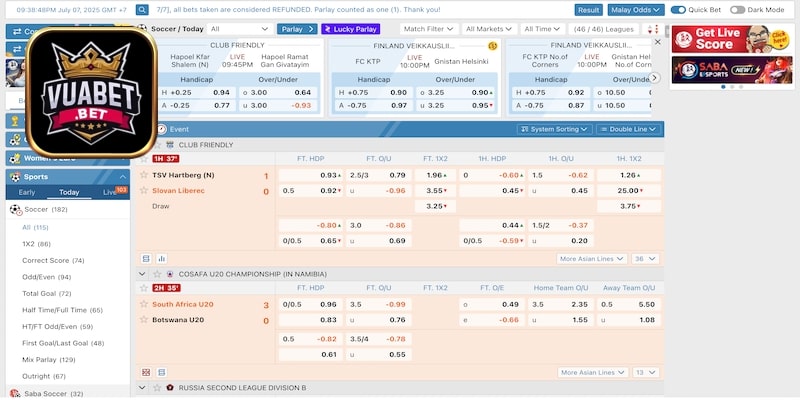Screen dimensions: 800x400
Task: Click the Saba Soccer icon in sidebar
Action: pos(15,393)
